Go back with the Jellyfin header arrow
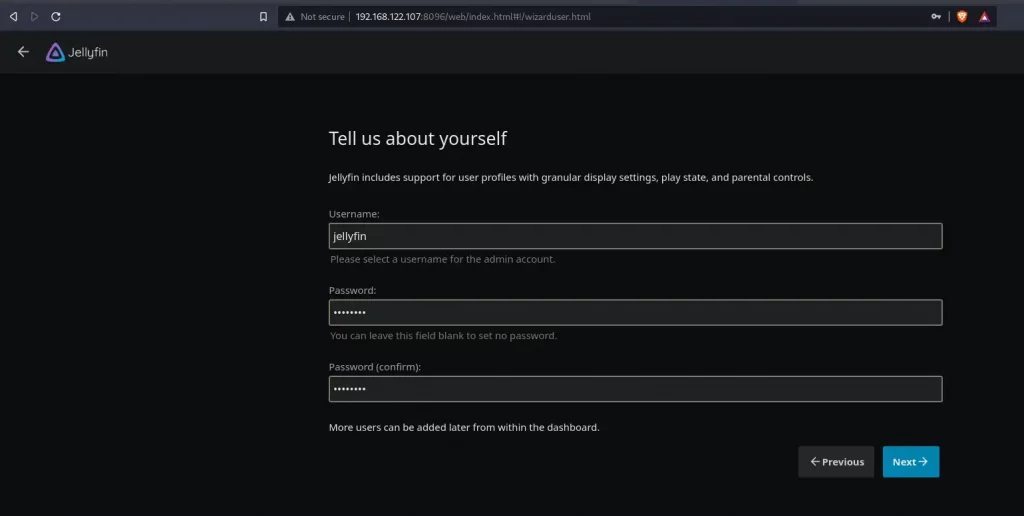This screenshot has width=1024, height=516. tap(24, 52)
